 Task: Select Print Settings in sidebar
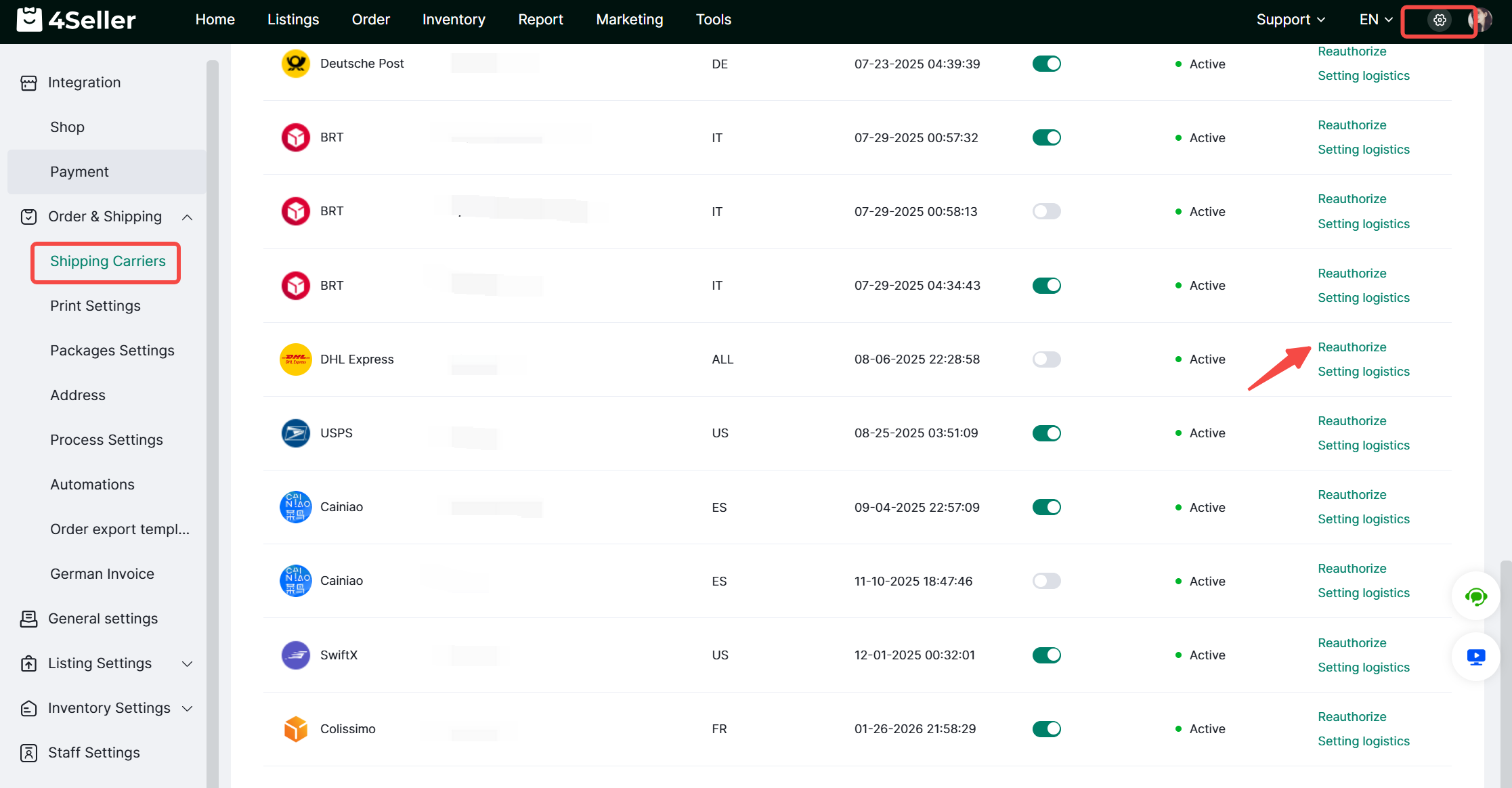(x=95, y=306)
